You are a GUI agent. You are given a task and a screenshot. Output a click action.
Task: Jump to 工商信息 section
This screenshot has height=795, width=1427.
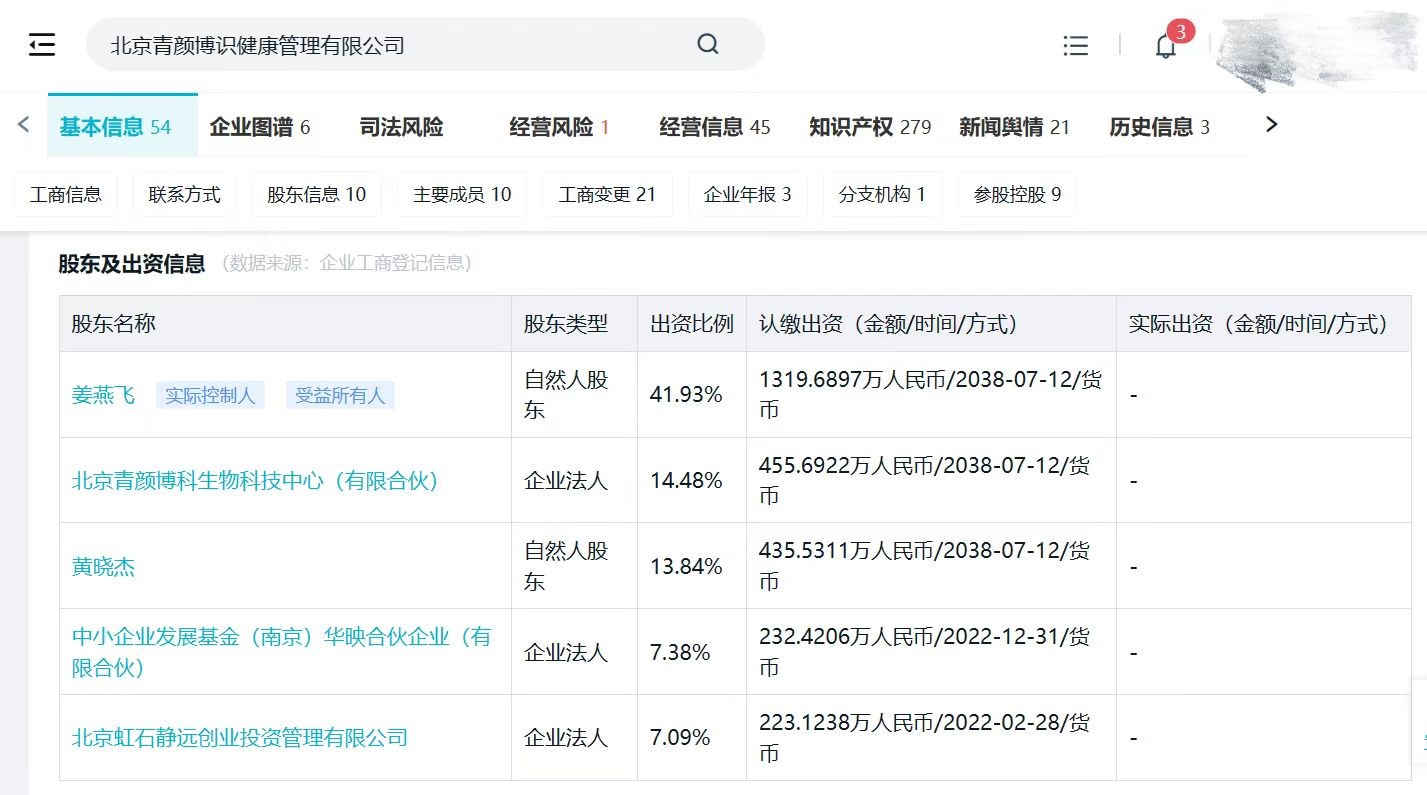pyautogui.click(x=66, y=194)
